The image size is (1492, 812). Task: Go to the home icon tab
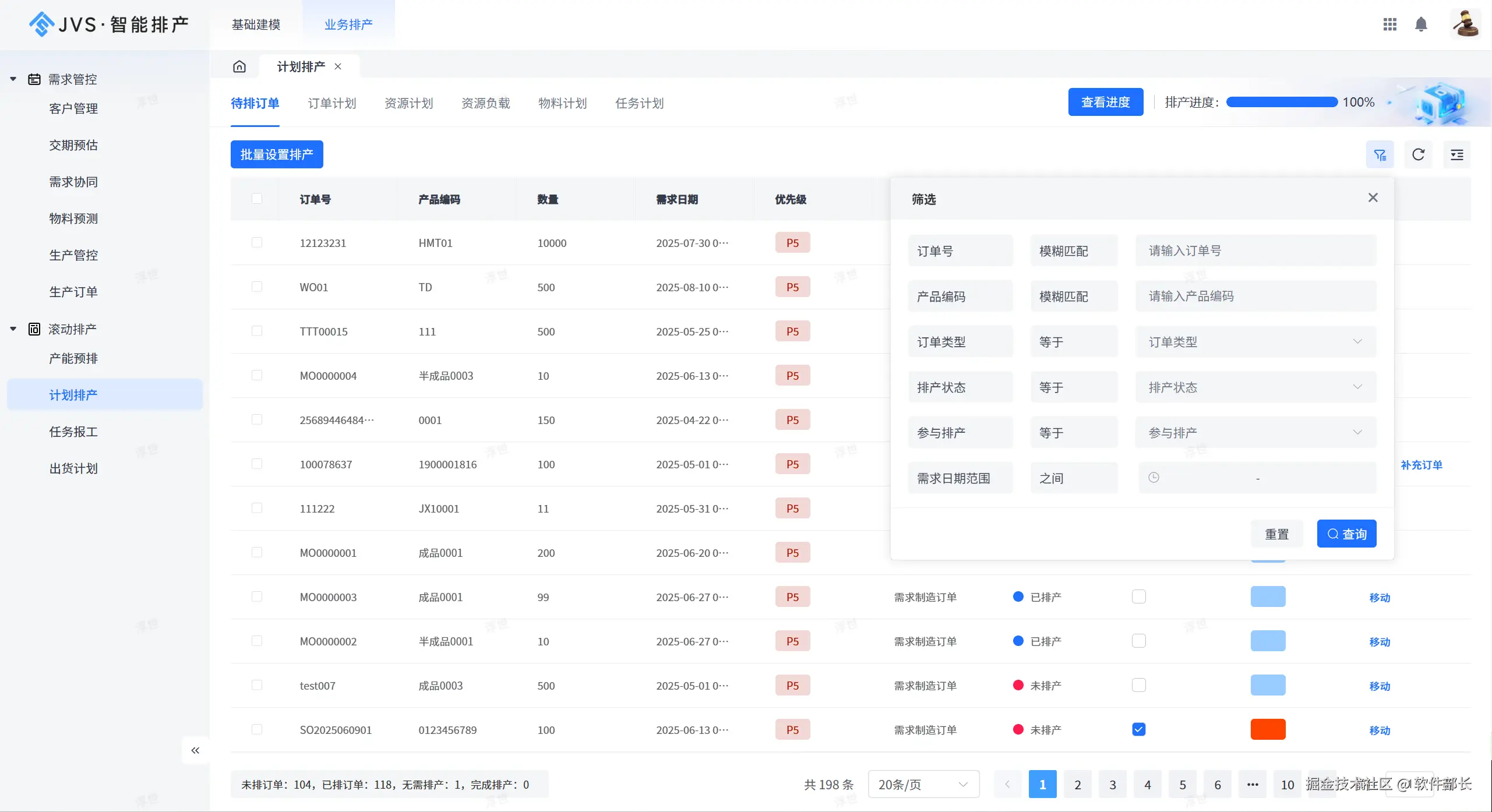coord(239,66)
